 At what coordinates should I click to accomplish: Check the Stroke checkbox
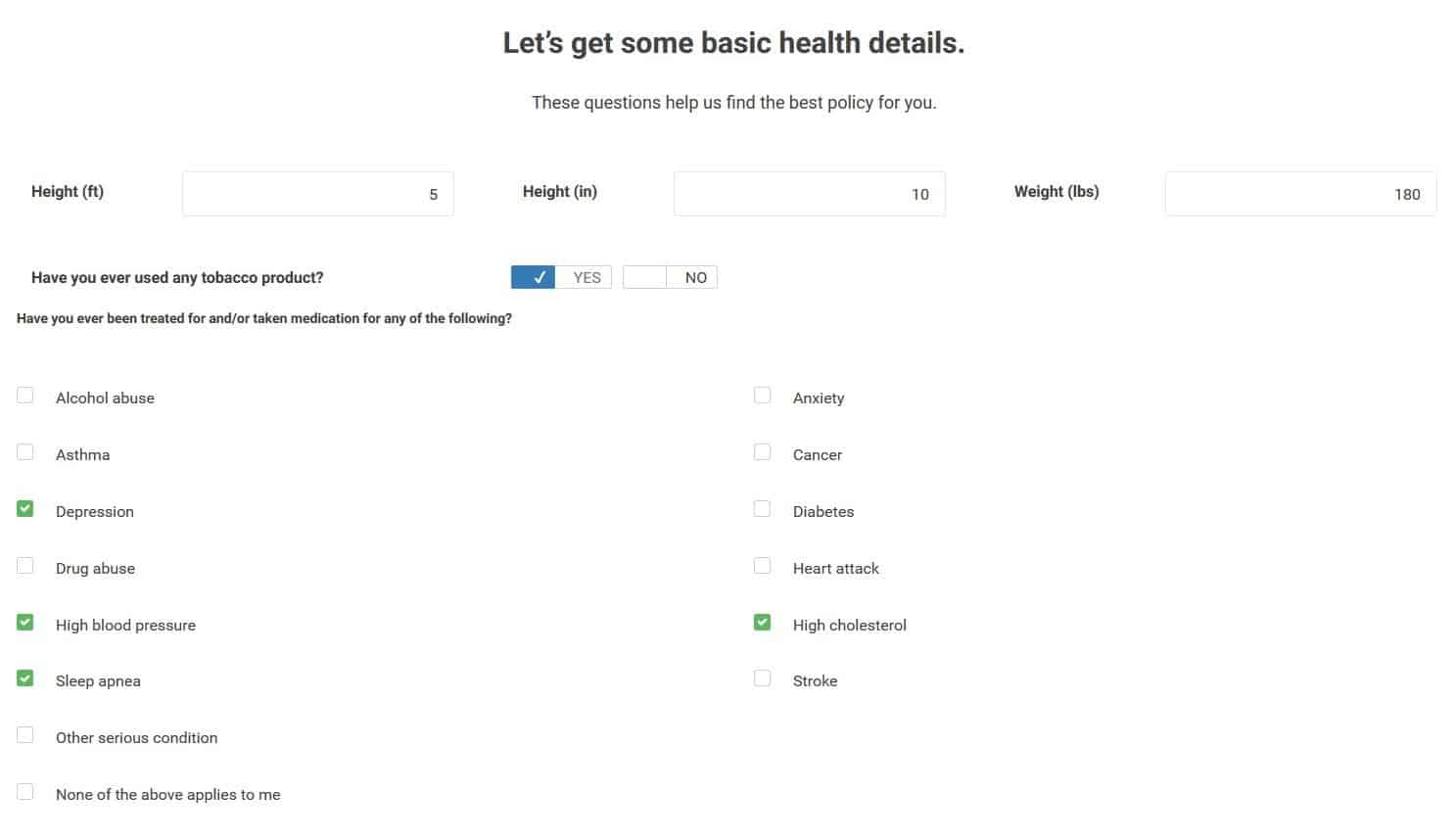(763, 678)
